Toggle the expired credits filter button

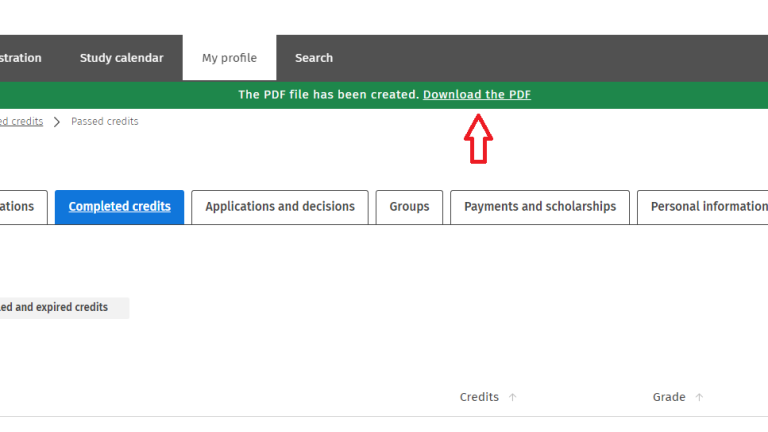click(x=58, y=307)
